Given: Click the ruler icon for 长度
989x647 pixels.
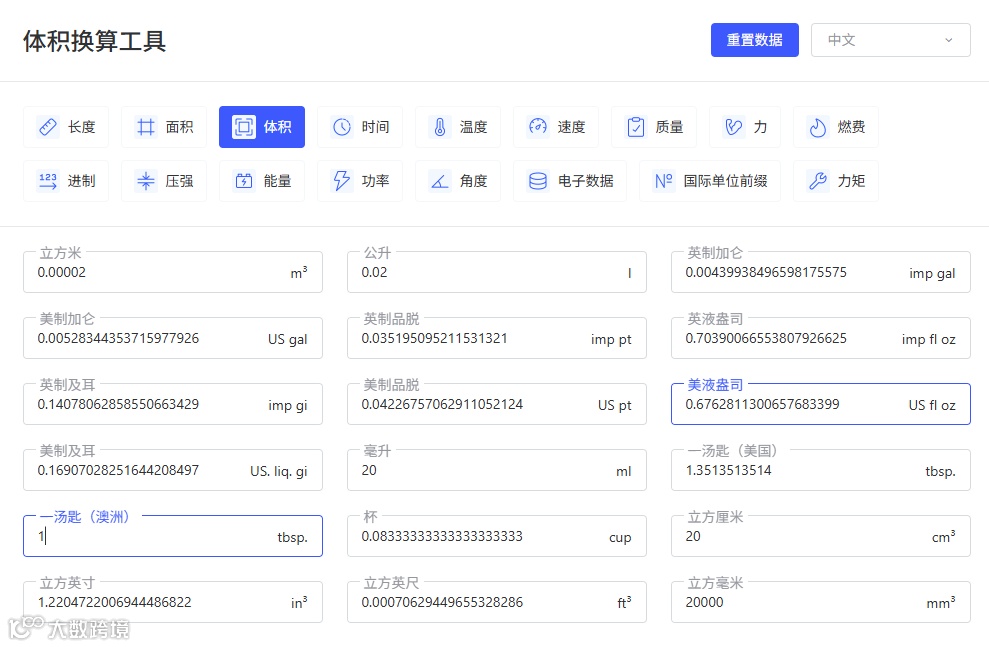Looking at the screenshot, I should 48,127.
